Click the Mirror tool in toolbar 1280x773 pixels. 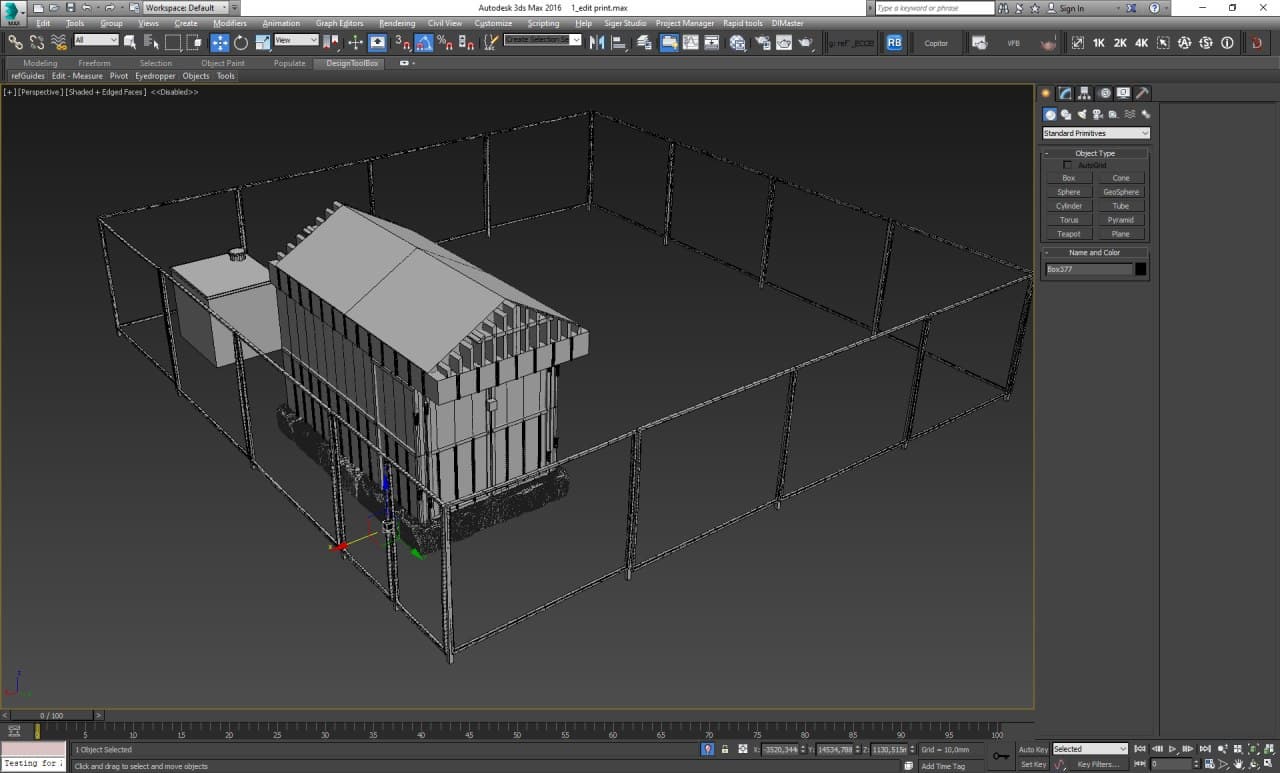point(597,42)
